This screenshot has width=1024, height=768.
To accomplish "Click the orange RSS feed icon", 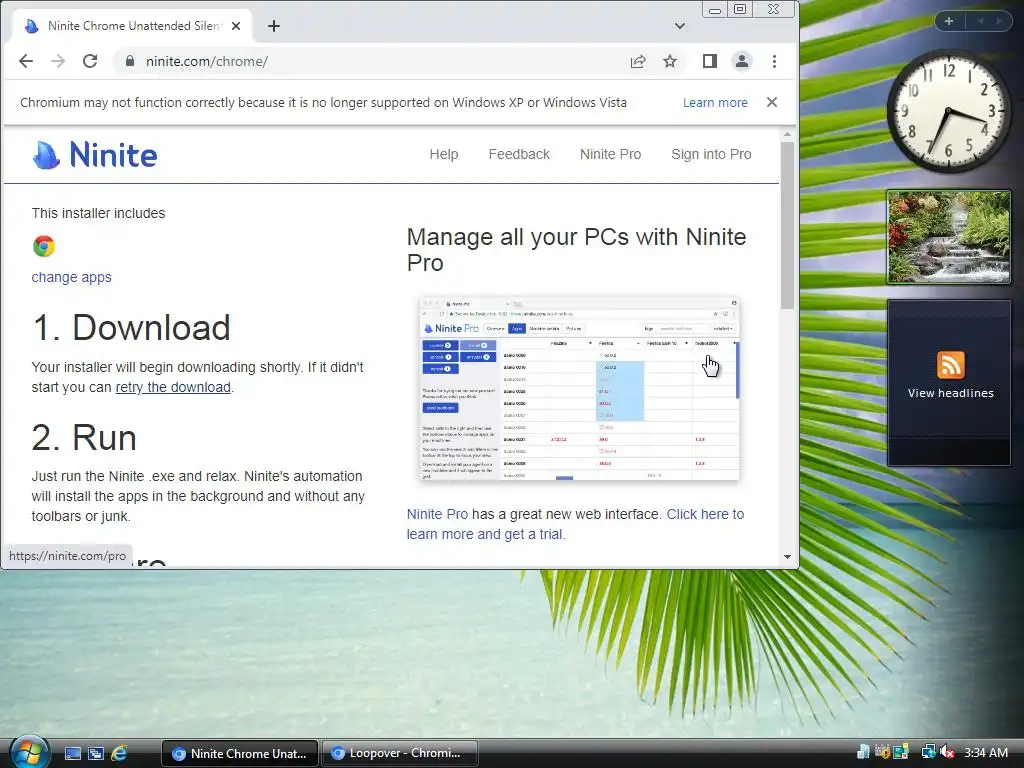I will click(x=950, y=364).
